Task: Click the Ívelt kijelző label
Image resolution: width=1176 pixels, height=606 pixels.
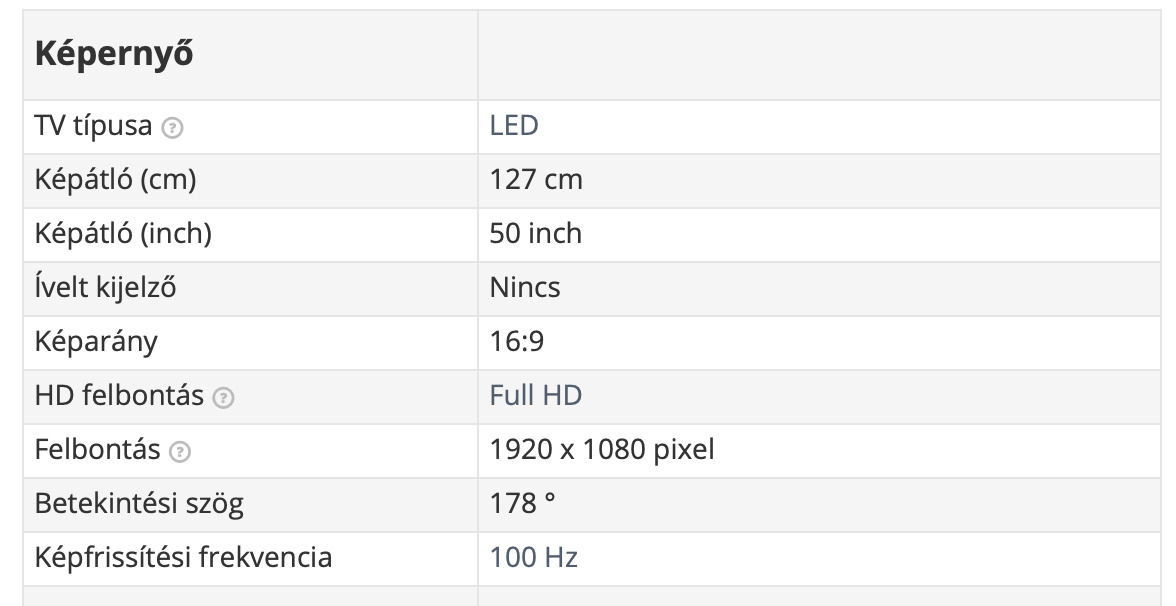Action: [106, 288]
